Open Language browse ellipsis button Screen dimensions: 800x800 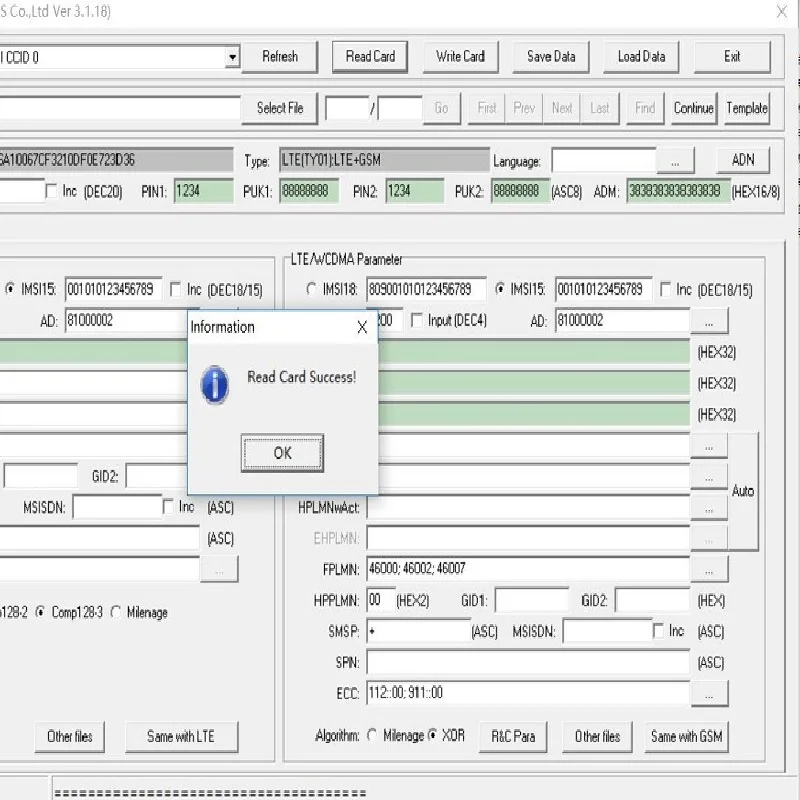point(675,162)
